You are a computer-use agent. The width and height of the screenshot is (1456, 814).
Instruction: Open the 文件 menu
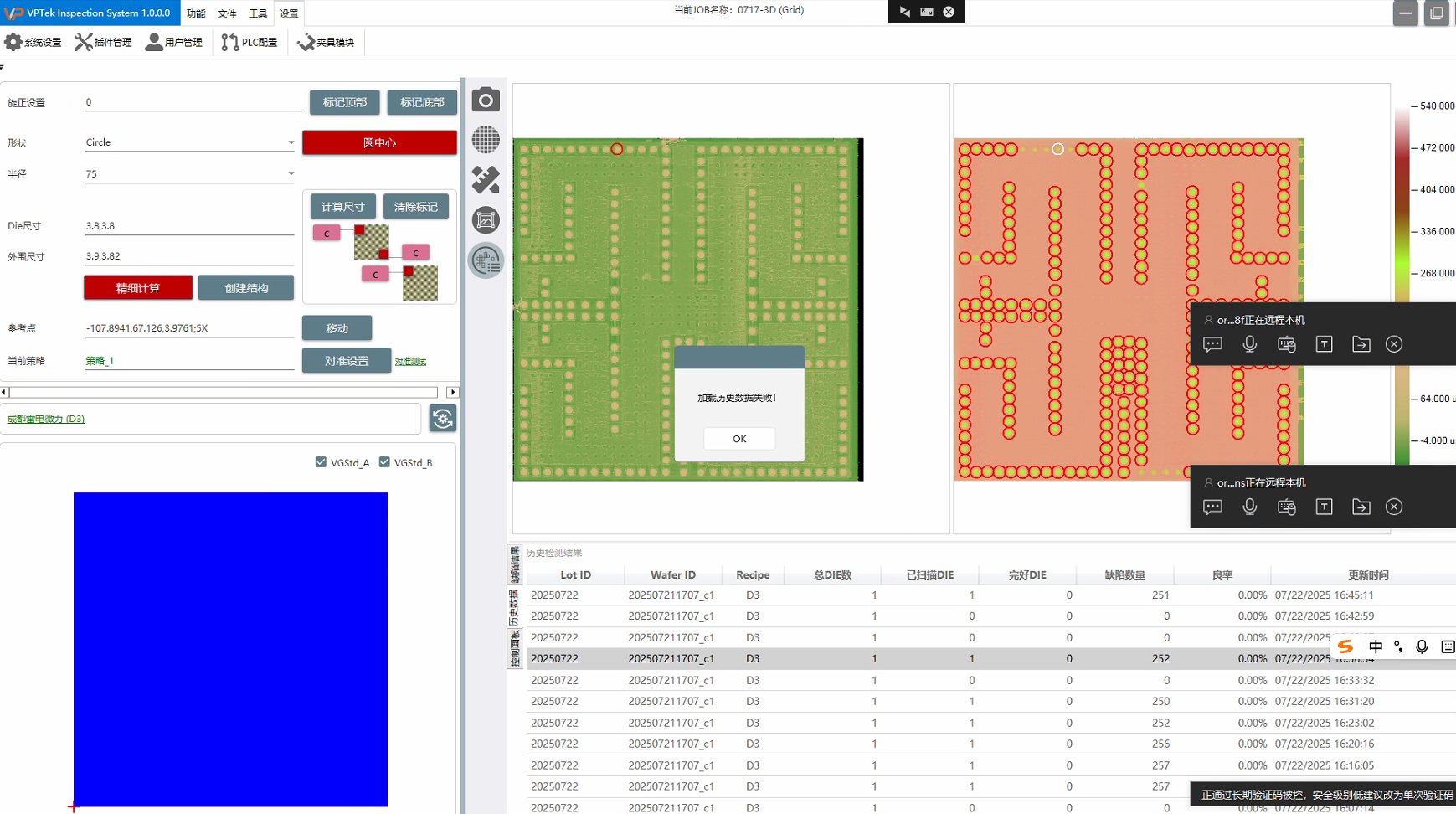(227, 13)
